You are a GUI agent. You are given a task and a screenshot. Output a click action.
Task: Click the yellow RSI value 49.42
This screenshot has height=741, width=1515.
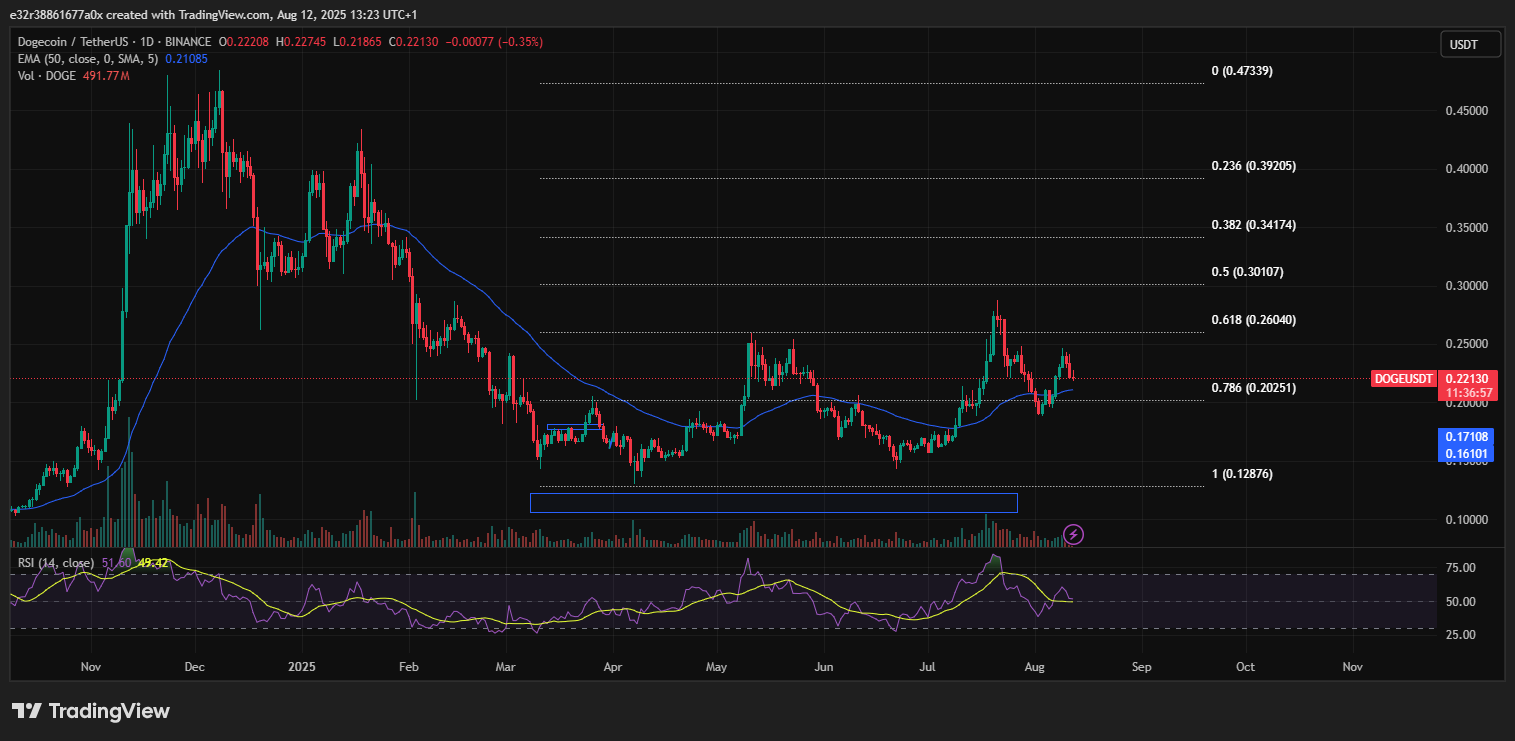pyautogui.click(x=151, y=564)
